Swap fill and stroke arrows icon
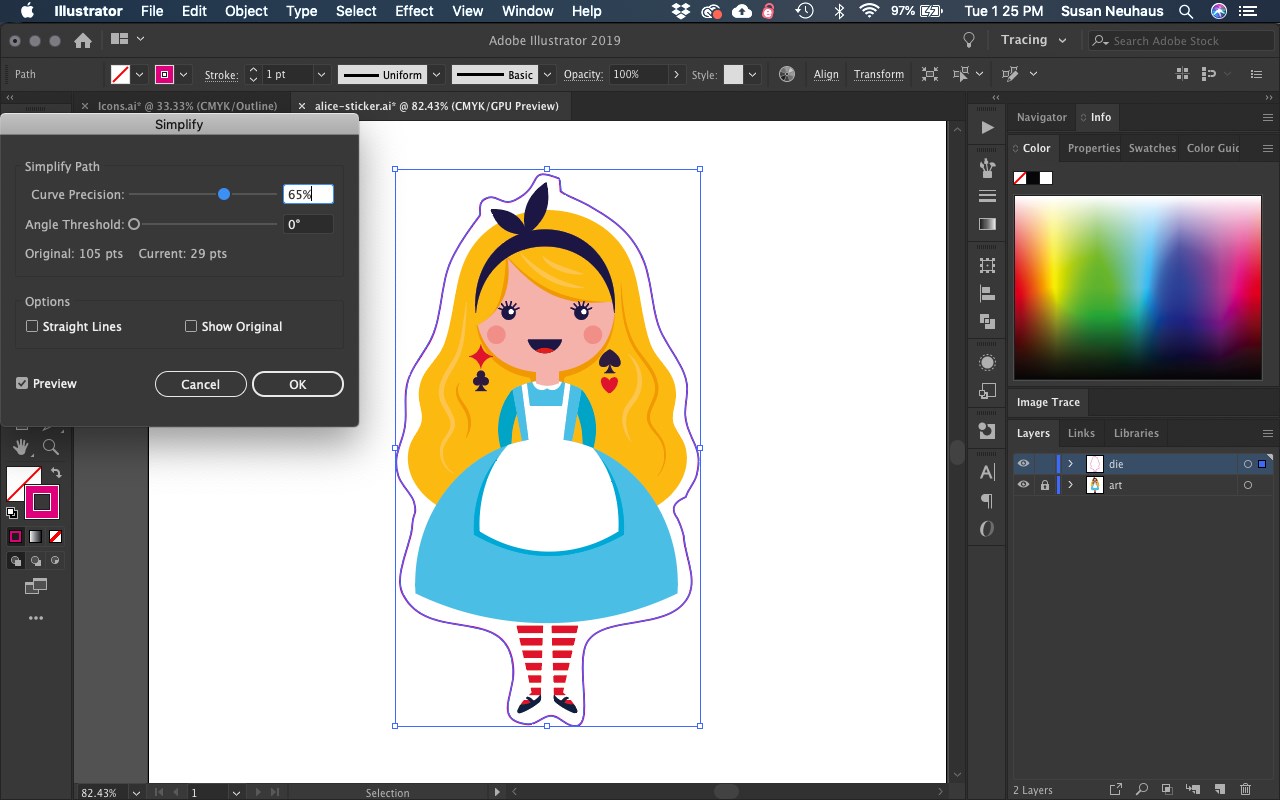 (56, 473)
